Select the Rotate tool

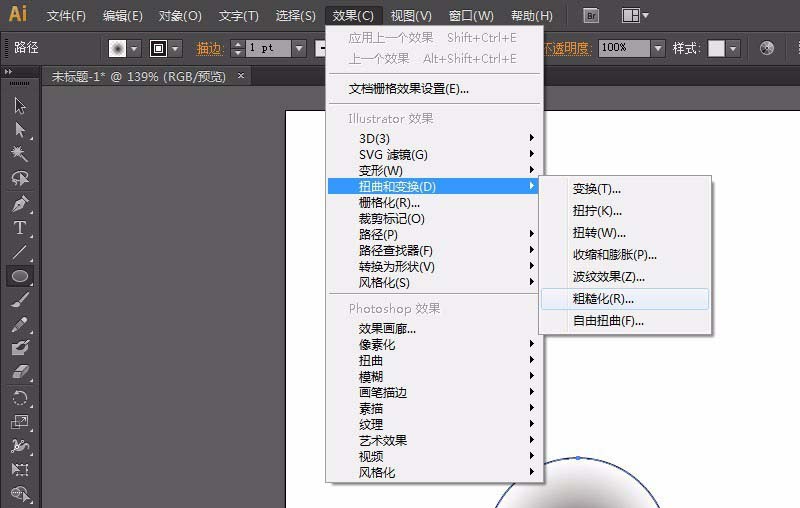point(20,397)
